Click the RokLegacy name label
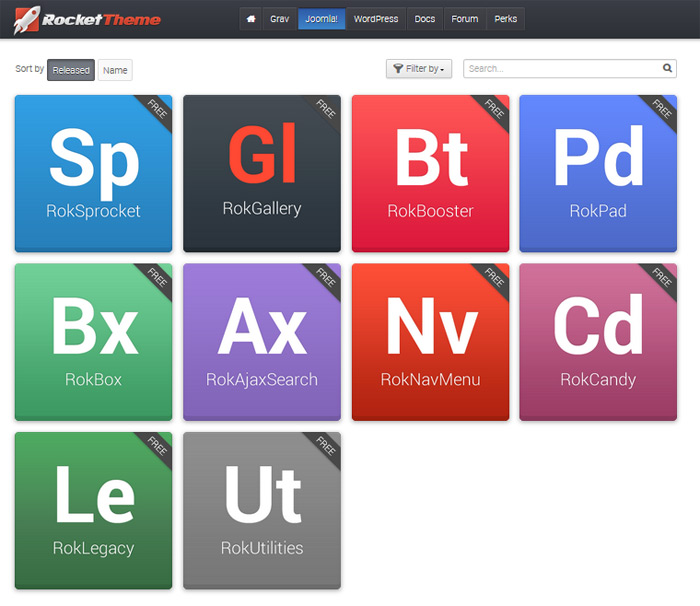This screenshot has width=700, height=606. pyautogui.click(x=93, y=548)
